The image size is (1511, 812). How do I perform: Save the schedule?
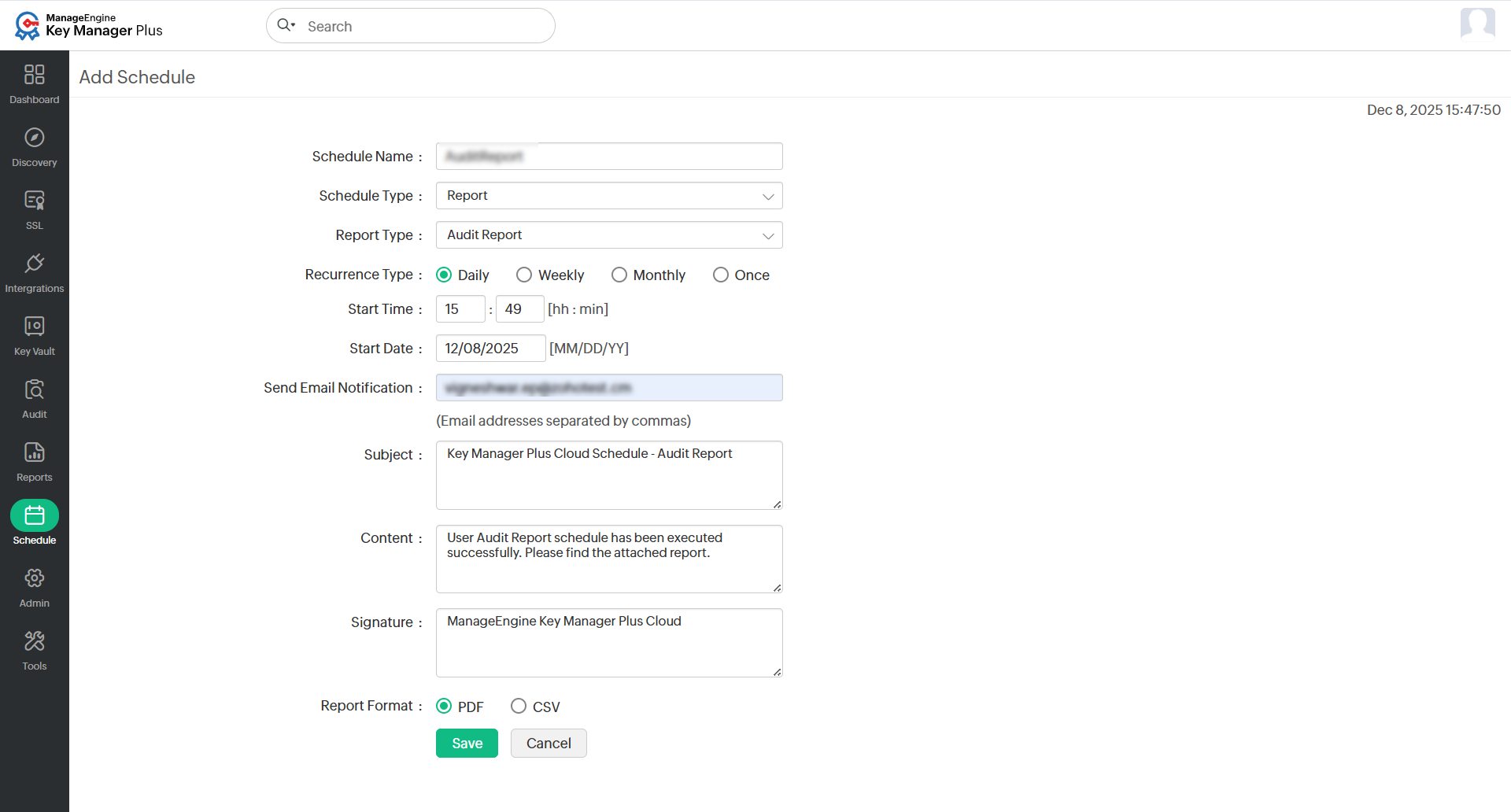pyautogui.click(x=467, y=744)
